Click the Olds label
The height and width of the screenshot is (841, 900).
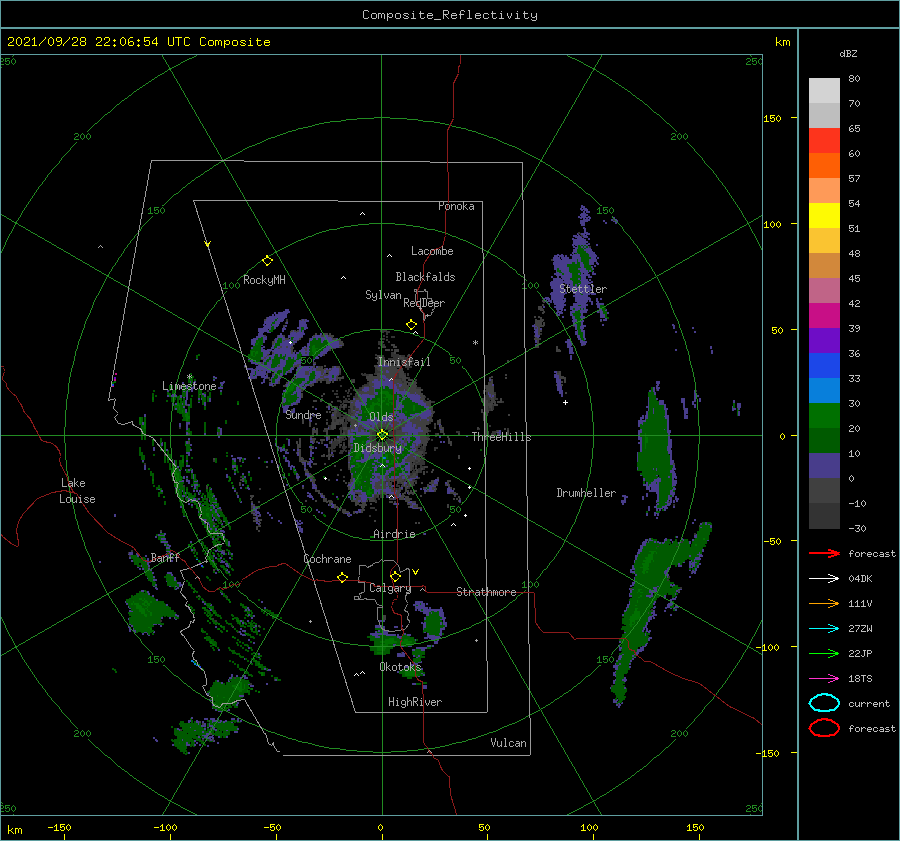381,417
